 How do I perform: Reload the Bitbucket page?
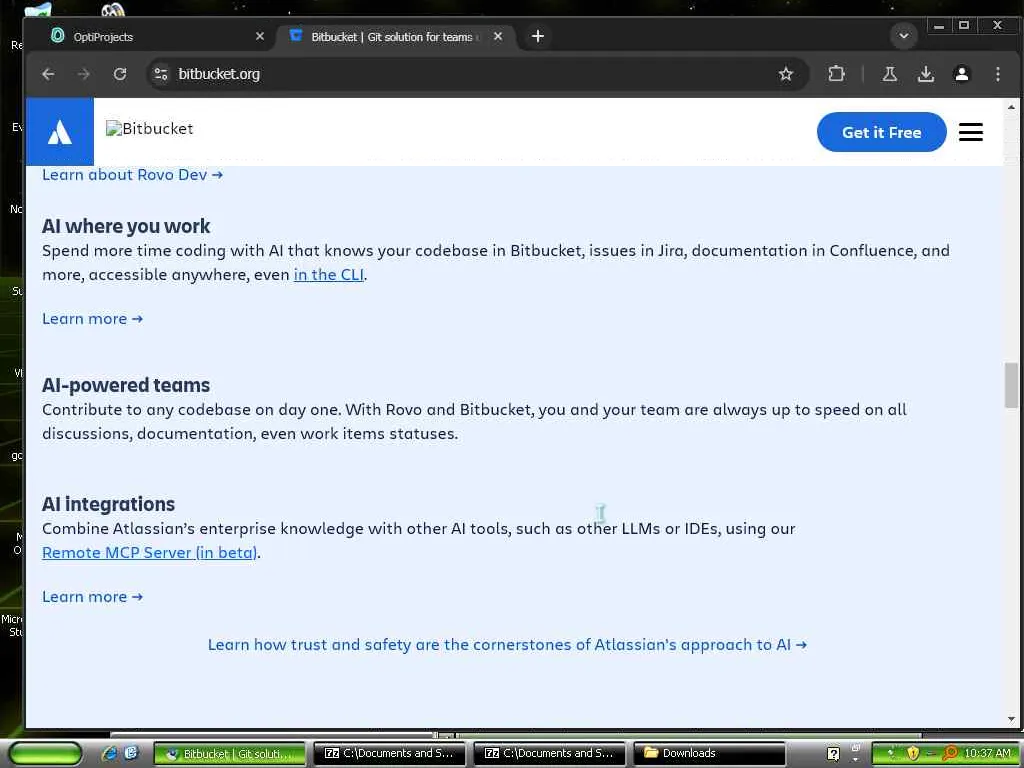(120, 74)
